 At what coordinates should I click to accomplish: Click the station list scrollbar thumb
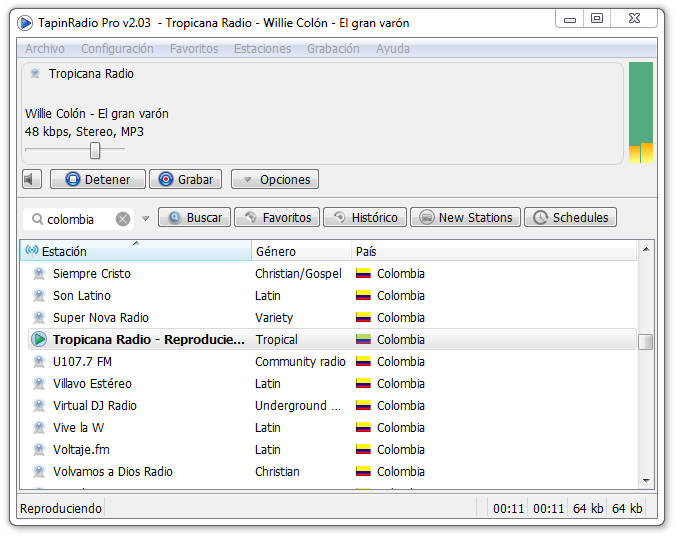646,341
